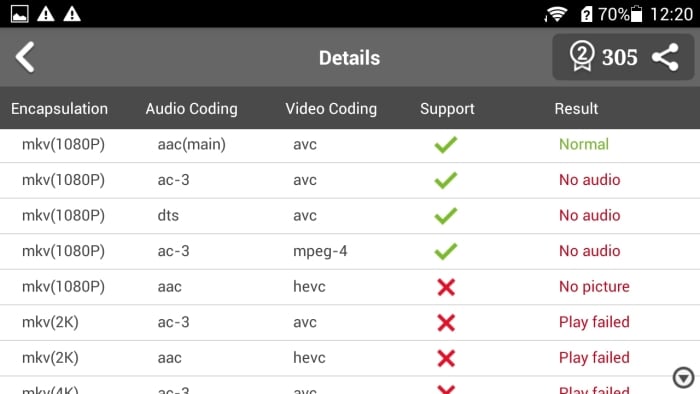The width and height of the screenshot is (700, 394).
Task: Select the Result column header
Action: click(576, 108)
